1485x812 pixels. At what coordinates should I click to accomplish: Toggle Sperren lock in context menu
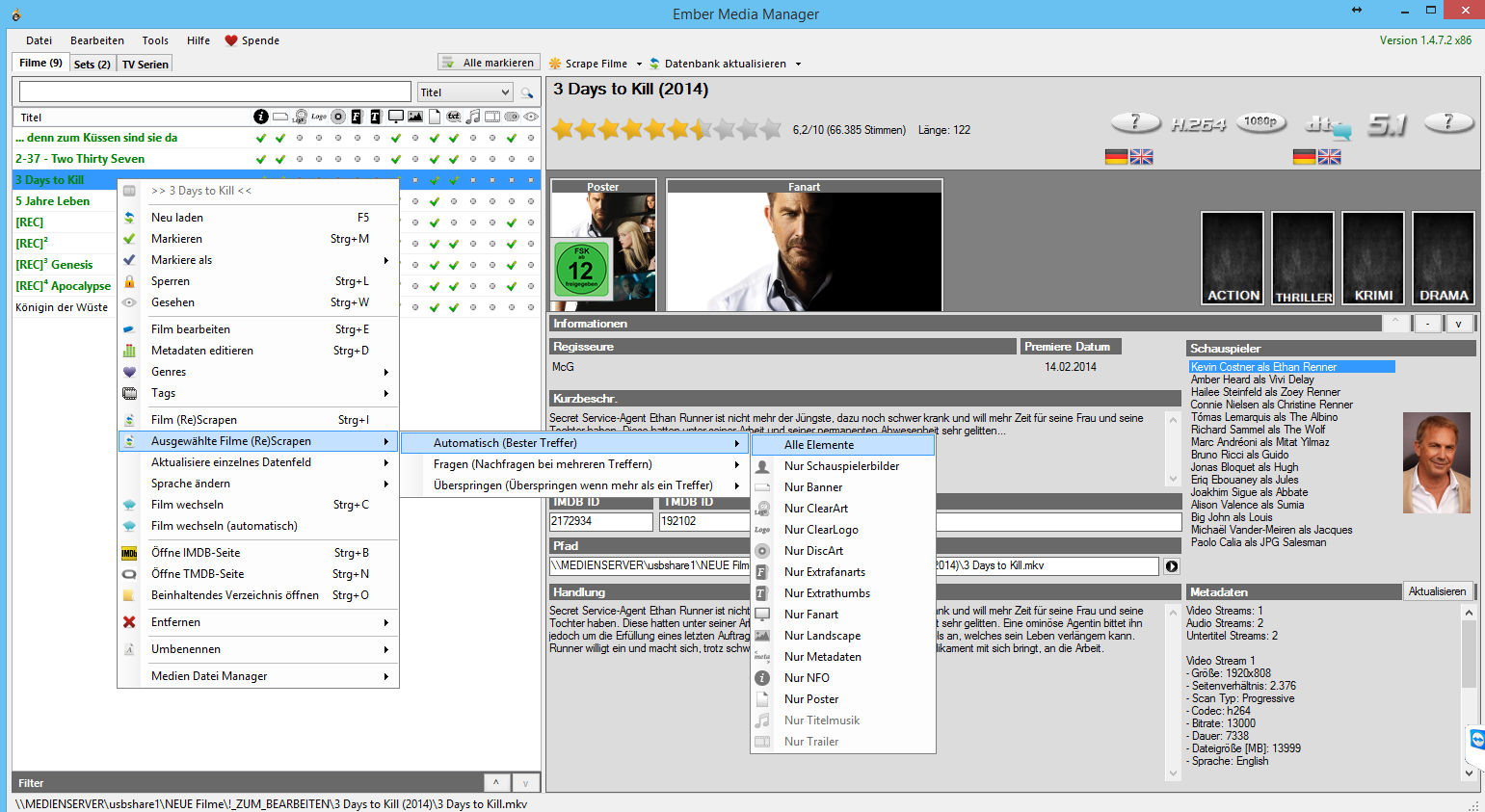[258, 281]
